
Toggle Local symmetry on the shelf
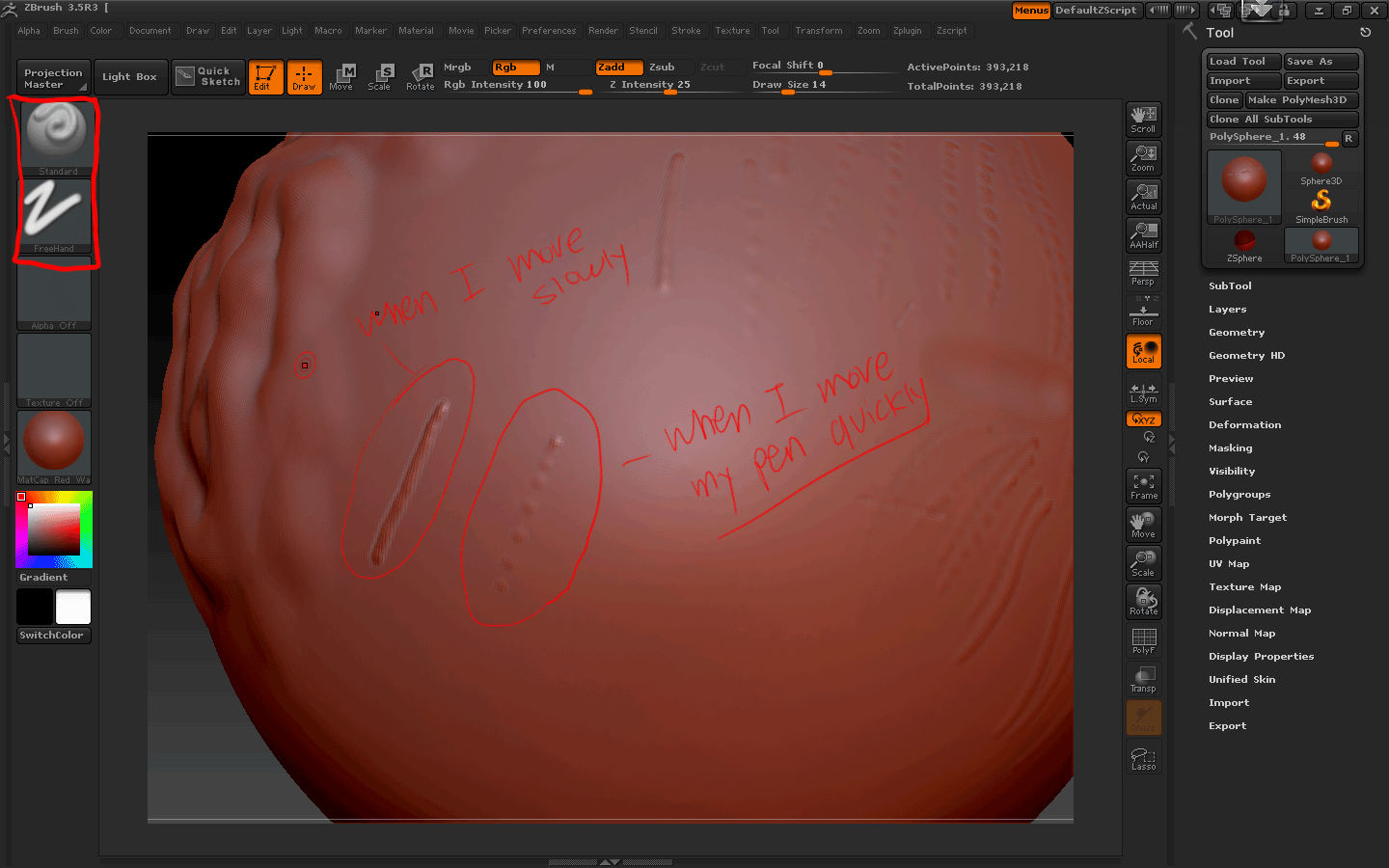(1143, 351)
